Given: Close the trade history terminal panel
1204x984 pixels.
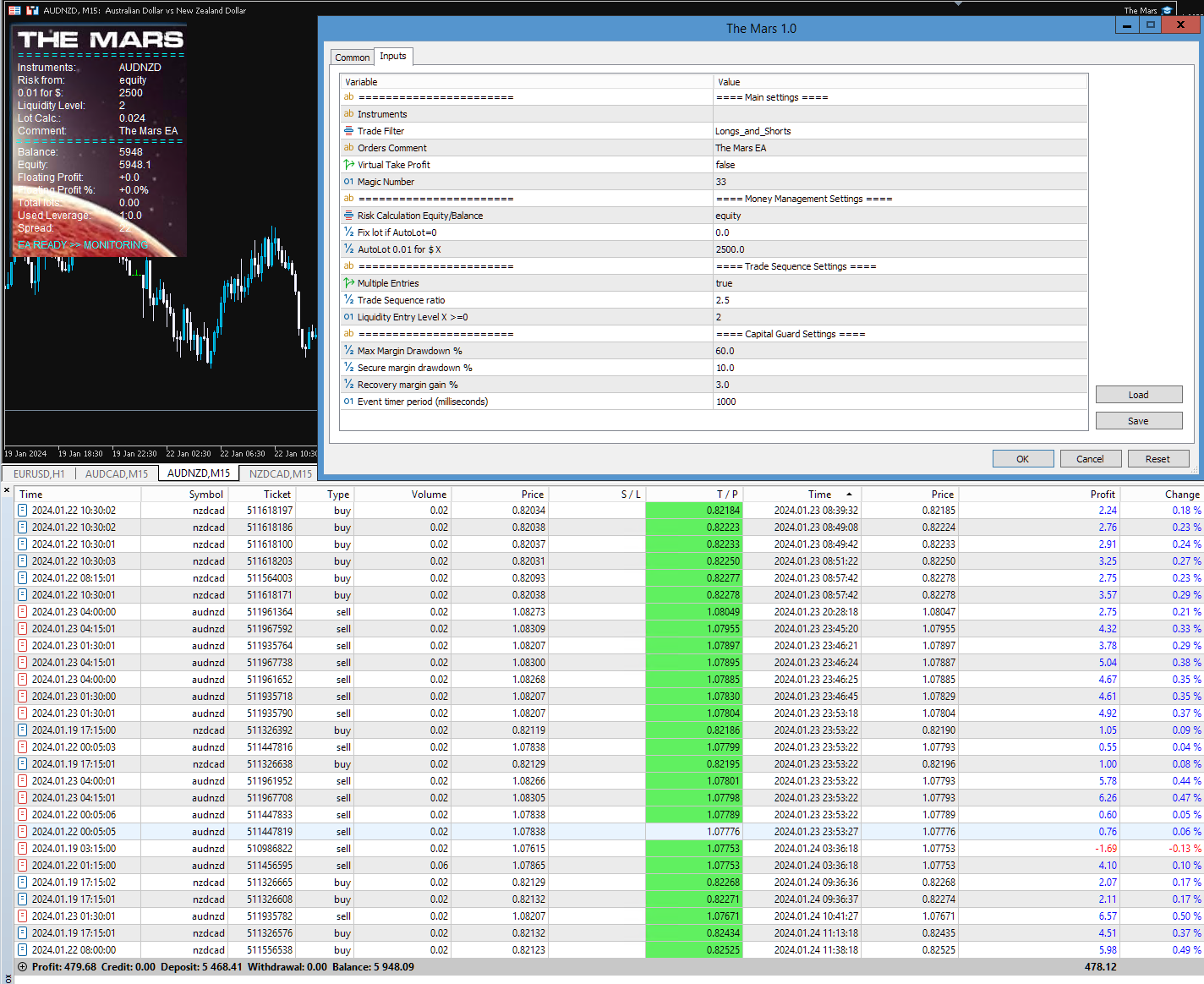Looking at the screenshot, I should click(x=7, y=490).
